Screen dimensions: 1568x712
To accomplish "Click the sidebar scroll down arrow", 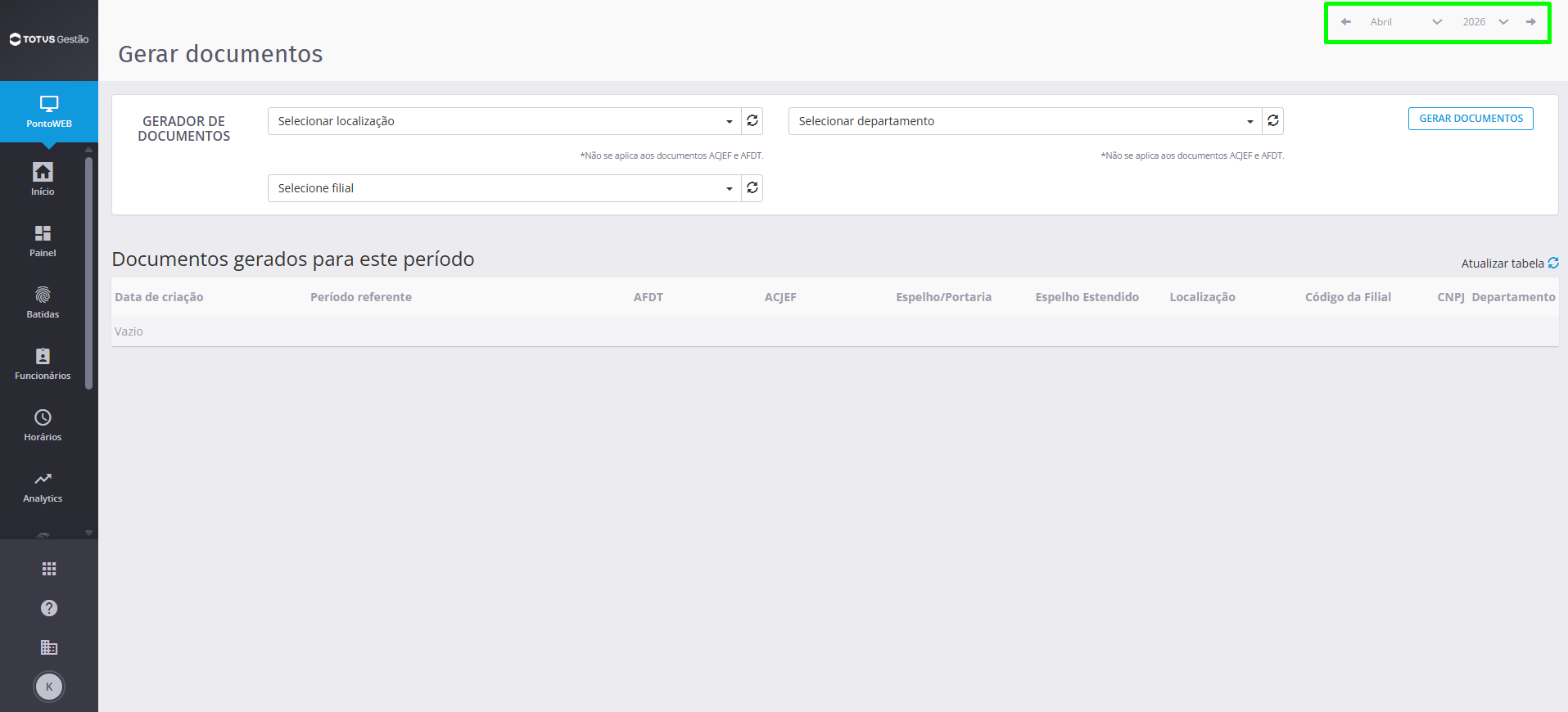I will point(88,533).
